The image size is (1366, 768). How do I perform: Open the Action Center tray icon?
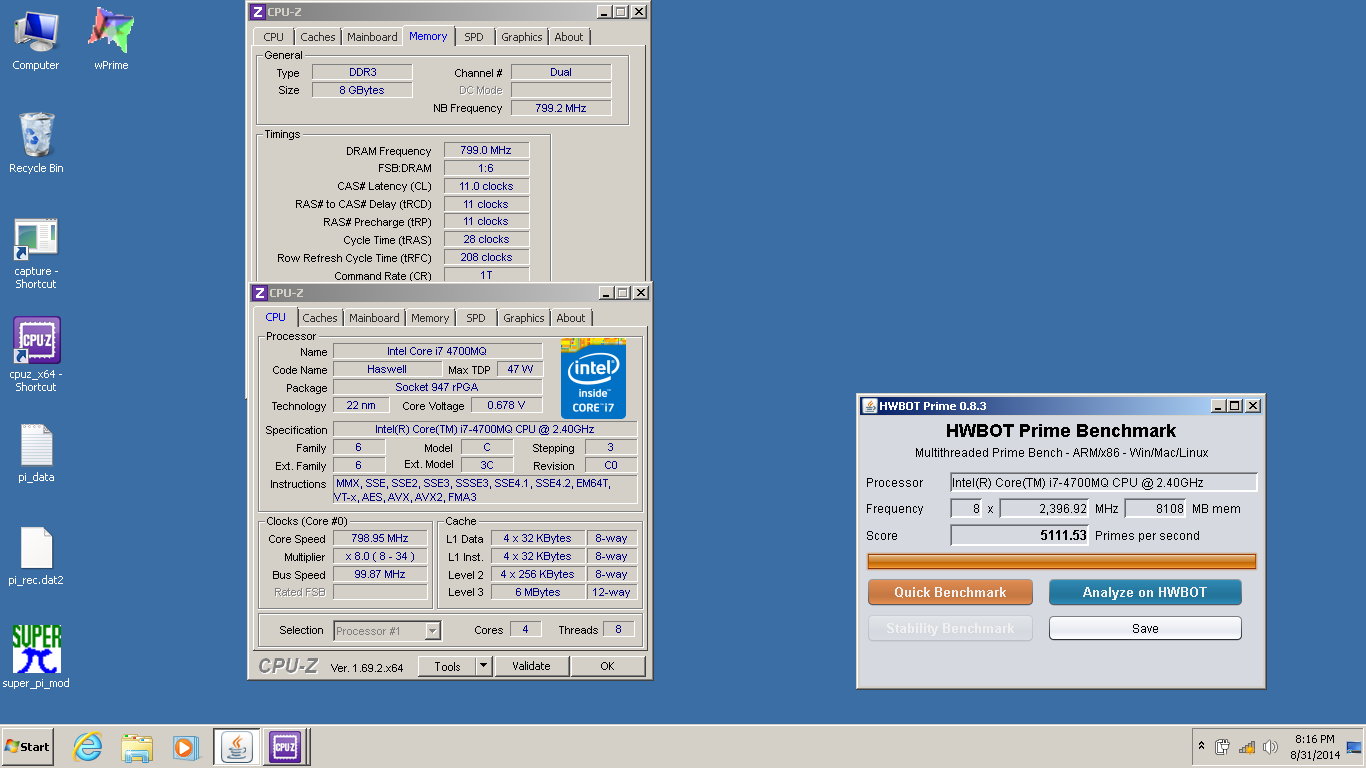pos(1222,747)
